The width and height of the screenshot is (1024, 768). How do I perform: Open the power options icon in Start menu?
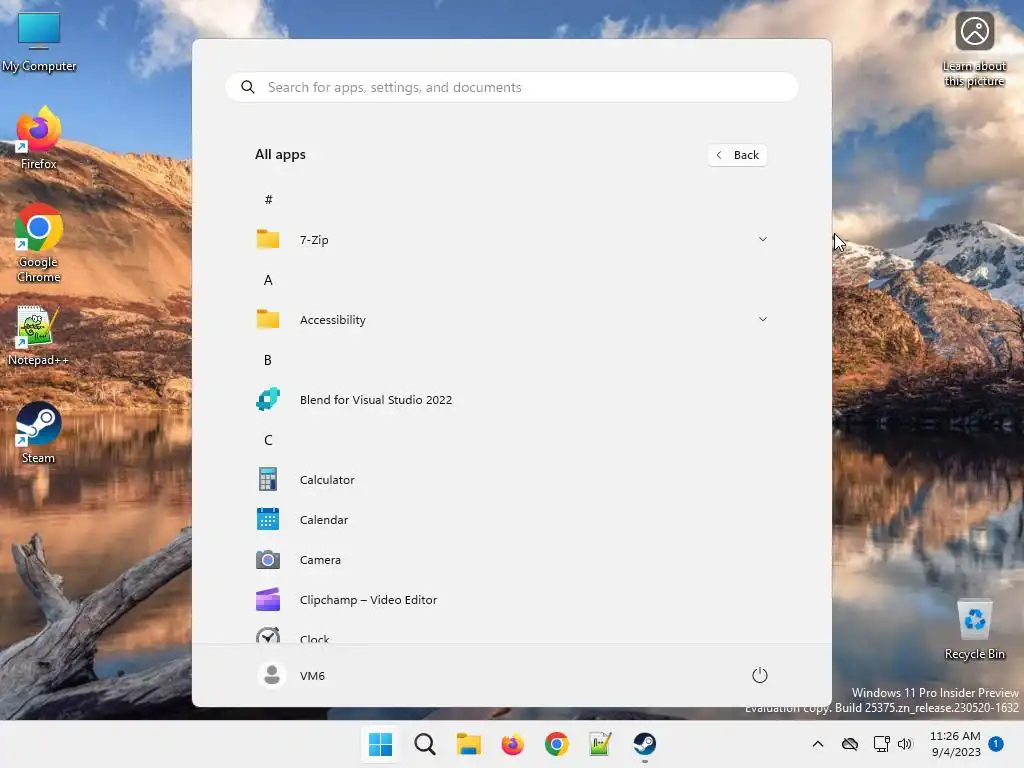click(760, 675)
